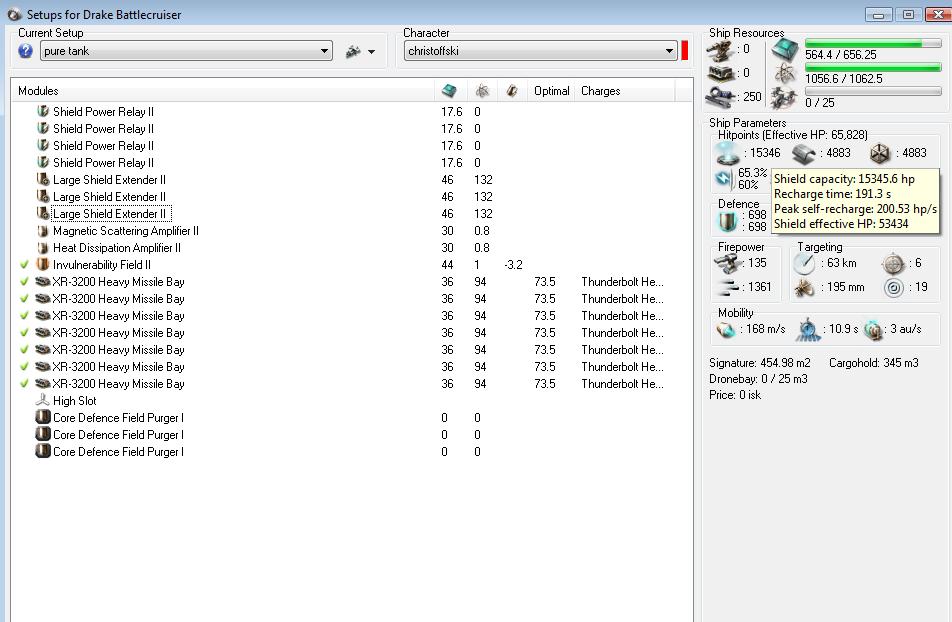The width and height of the screenshot is (952, 622).
Task: Click the armor hitpoints icon
Action: click(x=804, y=154)
